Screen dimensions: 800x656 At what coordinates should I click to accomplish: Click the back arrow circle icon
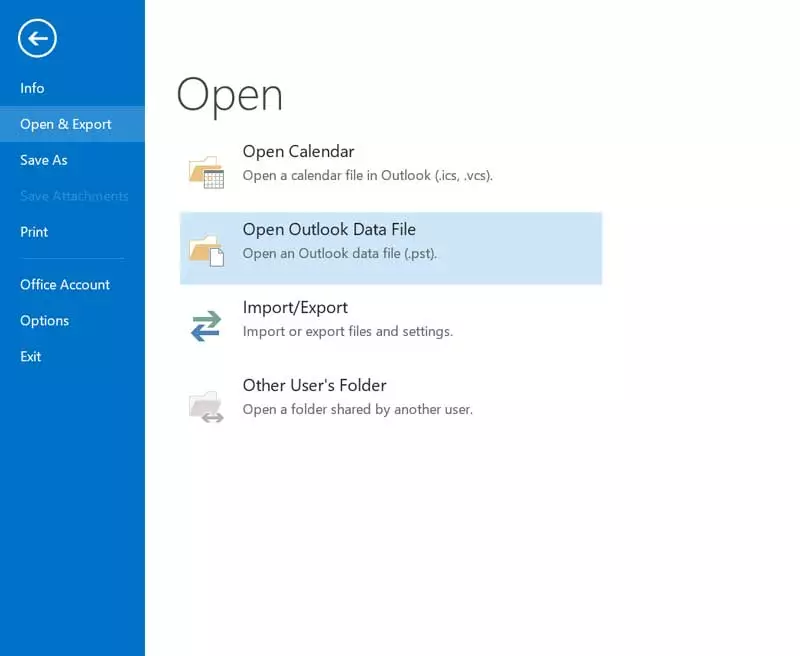click(37, 39)
